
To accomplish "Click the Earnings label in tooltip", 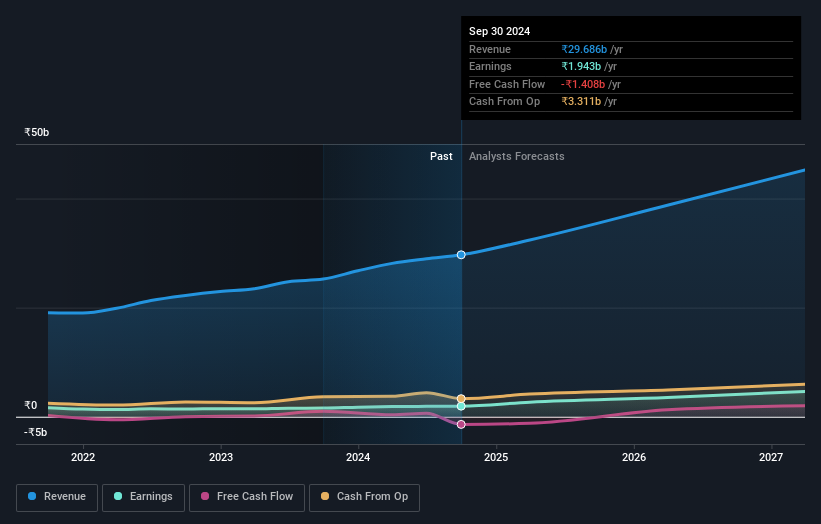I will 490,66.
